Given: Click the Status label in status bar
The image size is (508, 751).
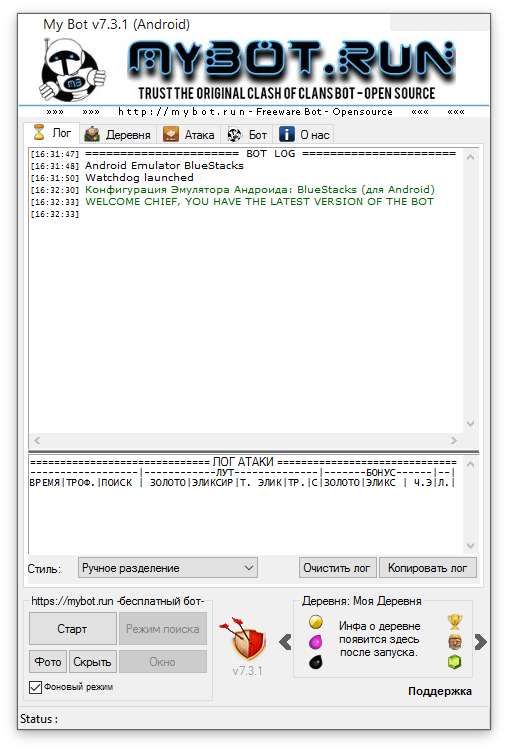Looking at the screenshot, I should click(39, 719).
